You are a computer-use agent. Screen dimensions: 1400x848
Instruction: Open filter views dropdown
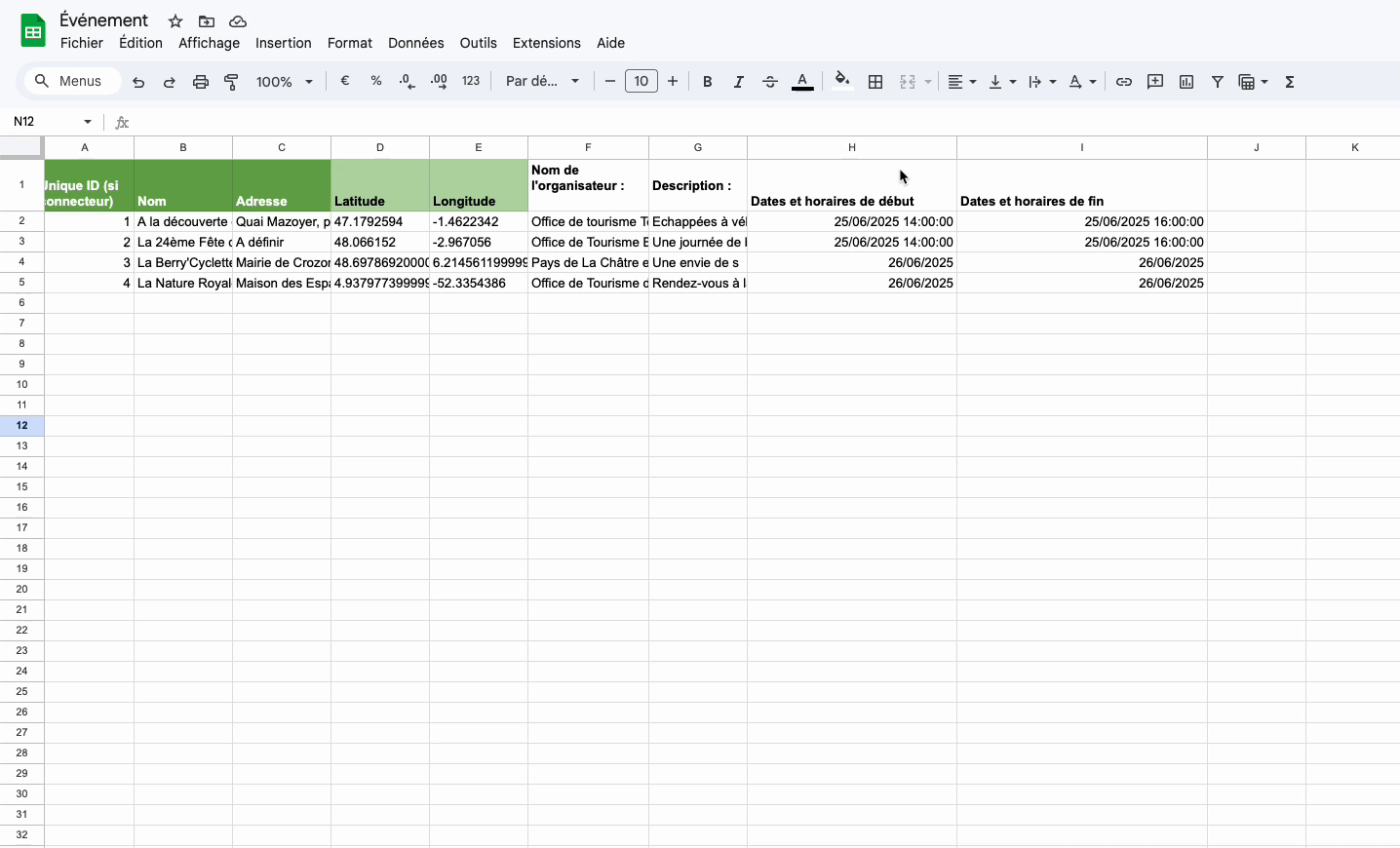tap(1253, 82)
